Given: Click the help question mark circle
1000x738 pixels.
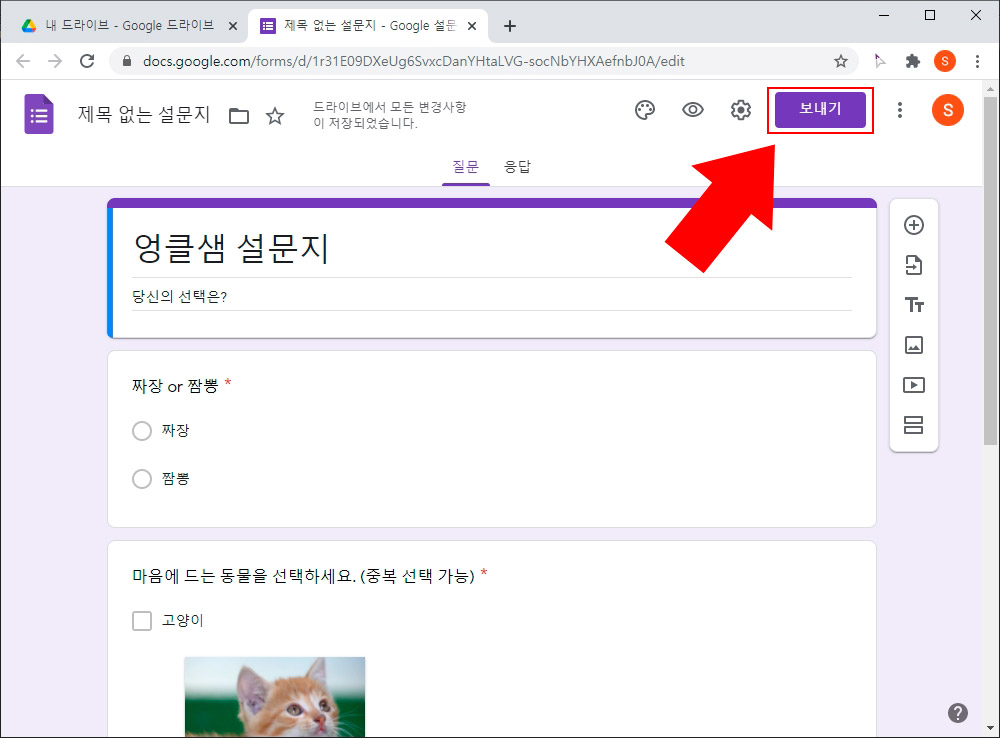Looking at the screenshot, I should pyautogui.click(x=957, y=713).
